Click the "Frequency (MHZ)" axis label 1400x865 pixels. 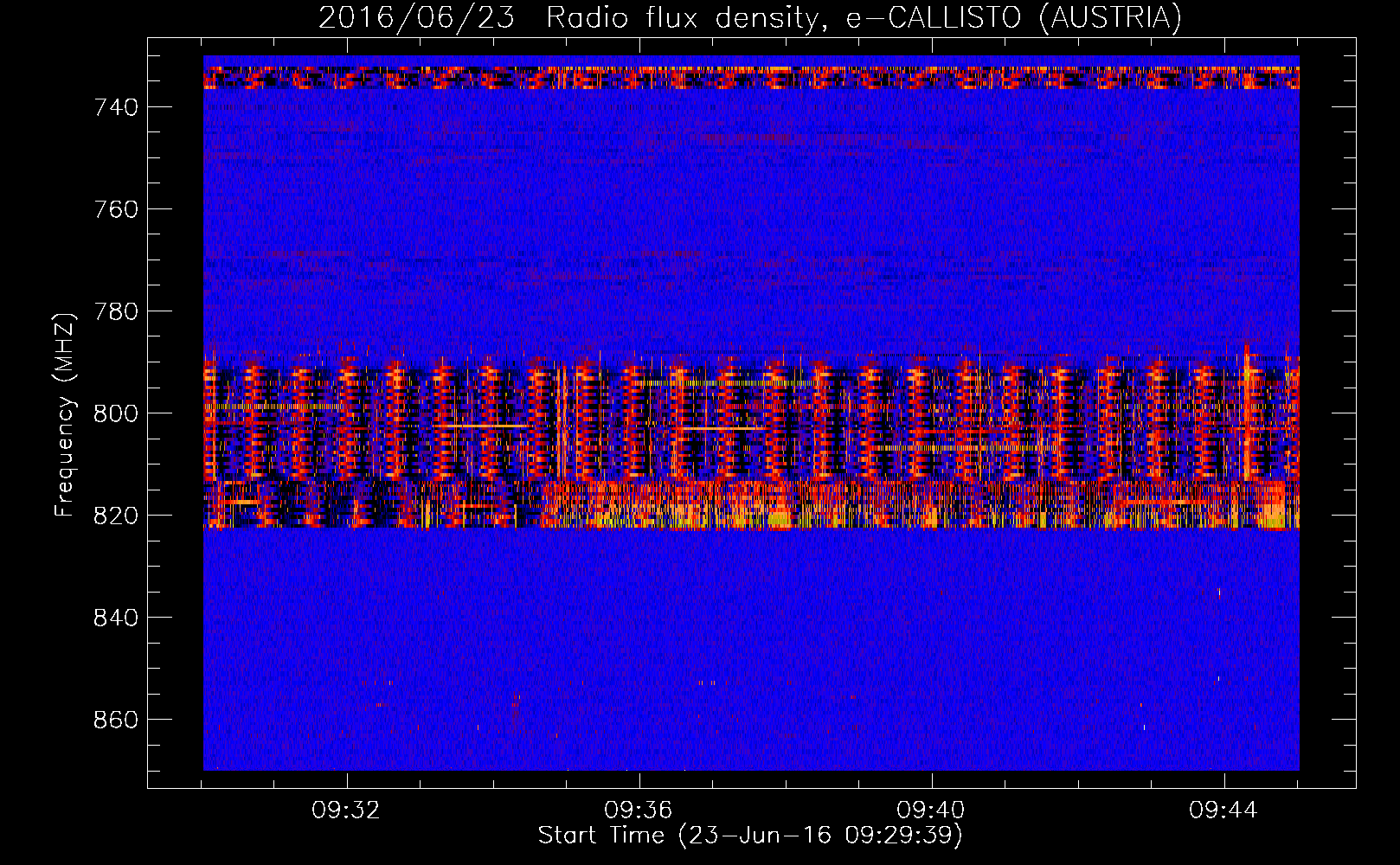click(x=65, y=414)
